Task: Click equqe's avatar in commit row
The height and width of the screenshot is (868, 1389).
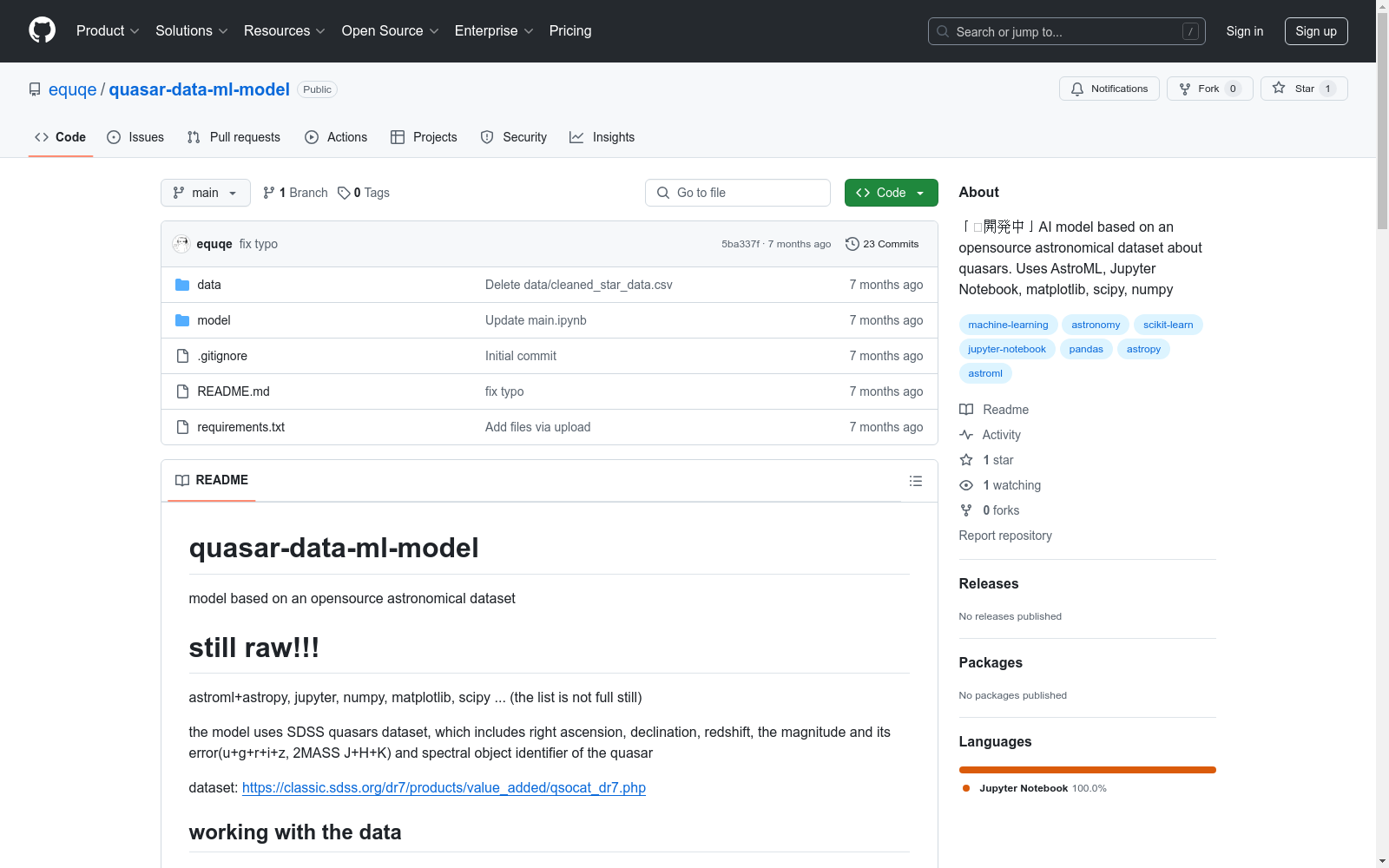Action: click(181, 244)
